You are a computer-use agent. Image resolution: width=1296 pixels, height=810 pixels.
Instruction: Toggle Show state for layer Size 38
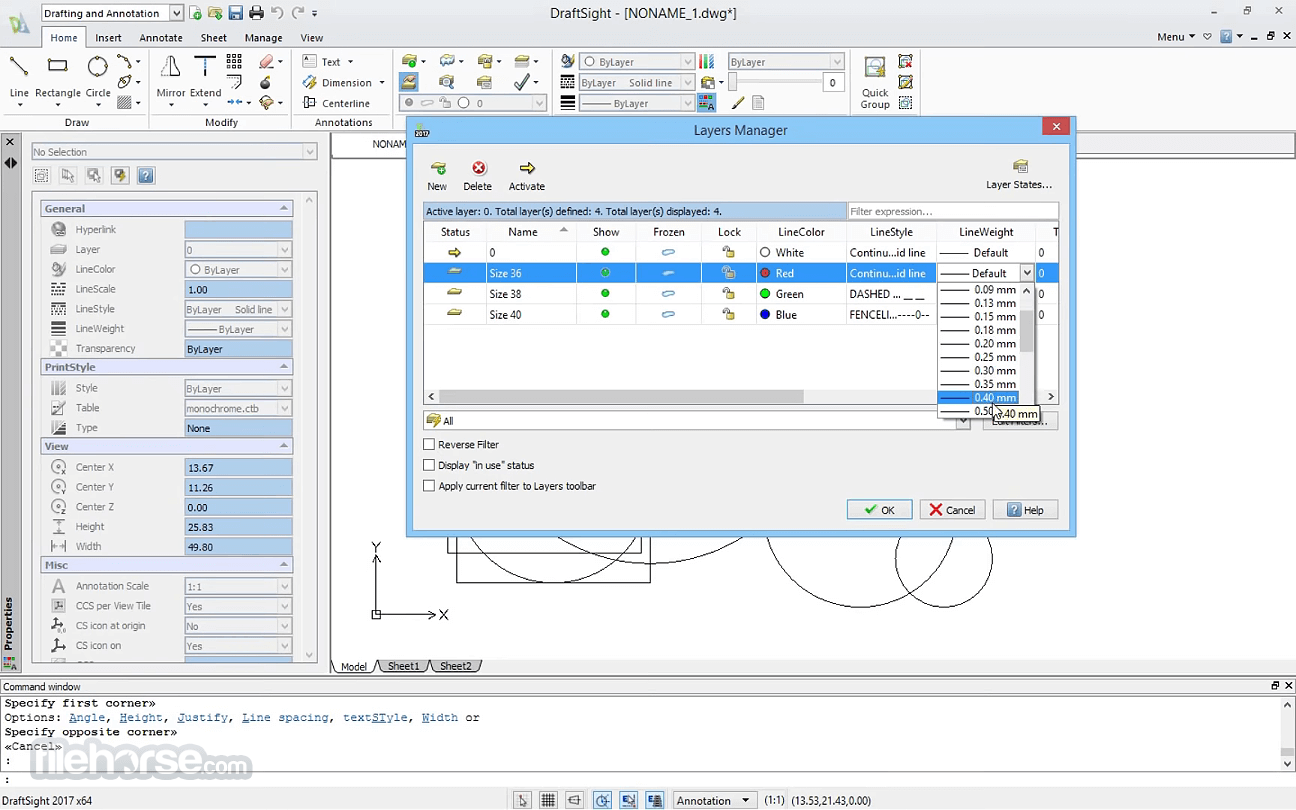tap(605, 294)
